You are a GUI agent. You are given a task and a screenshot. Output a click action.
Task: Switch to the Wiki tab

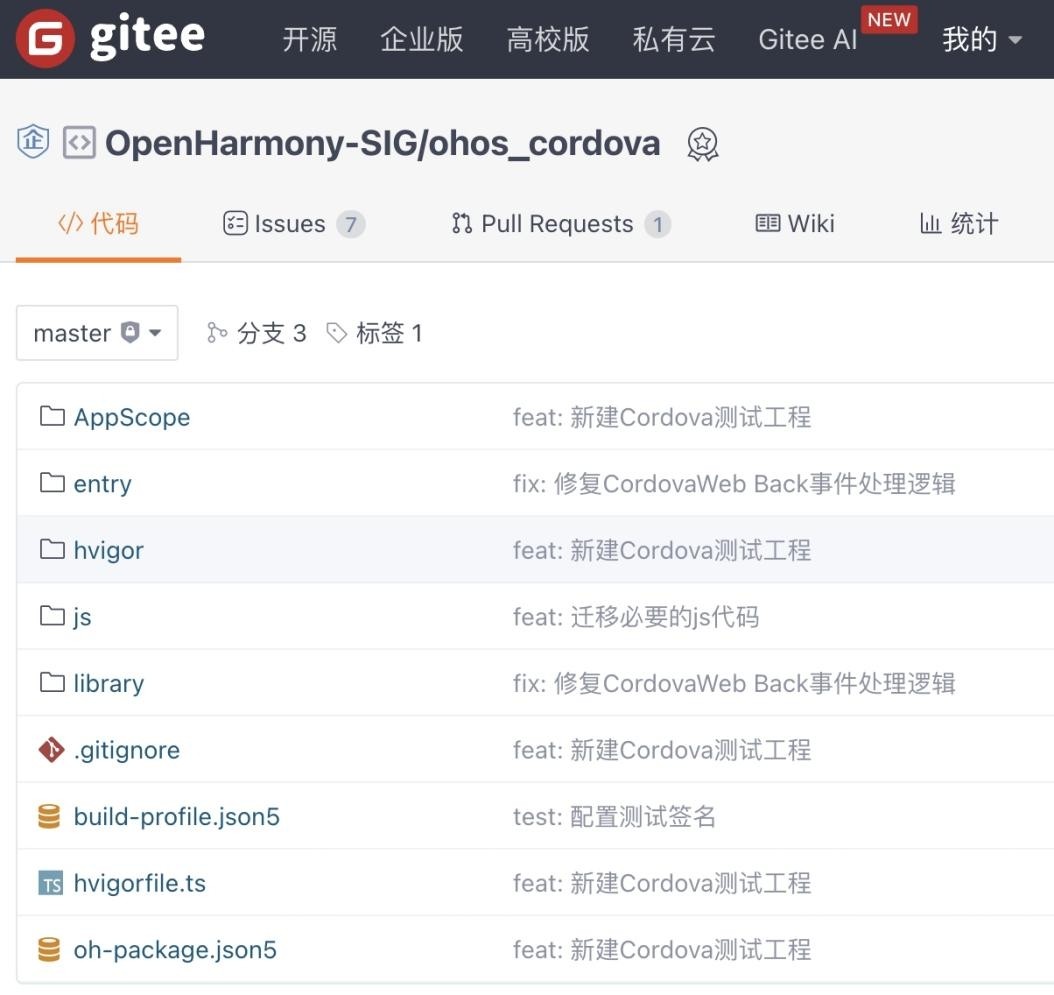pyautogui.click(x=795, y=223)
